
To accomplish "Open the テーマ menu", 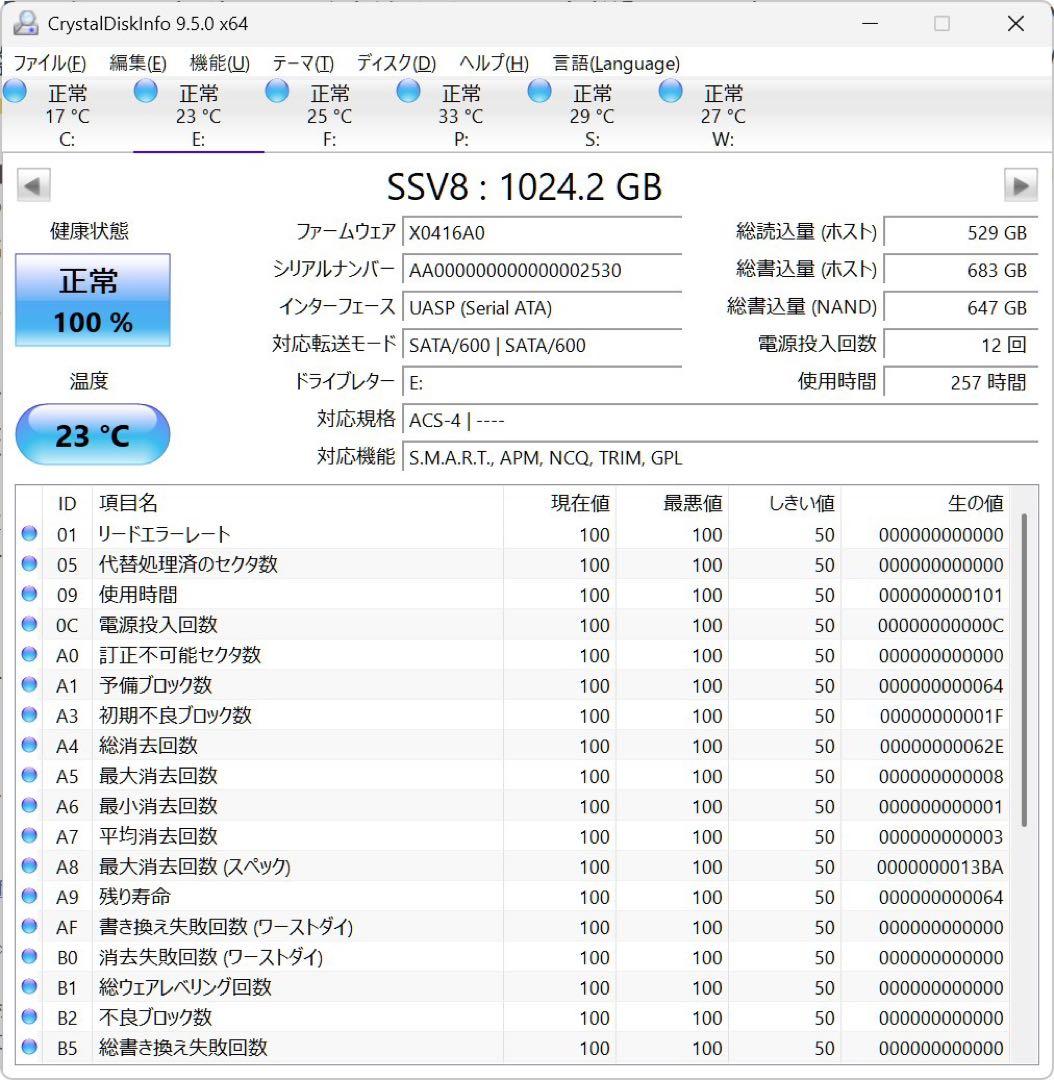I will coord(302,63).
